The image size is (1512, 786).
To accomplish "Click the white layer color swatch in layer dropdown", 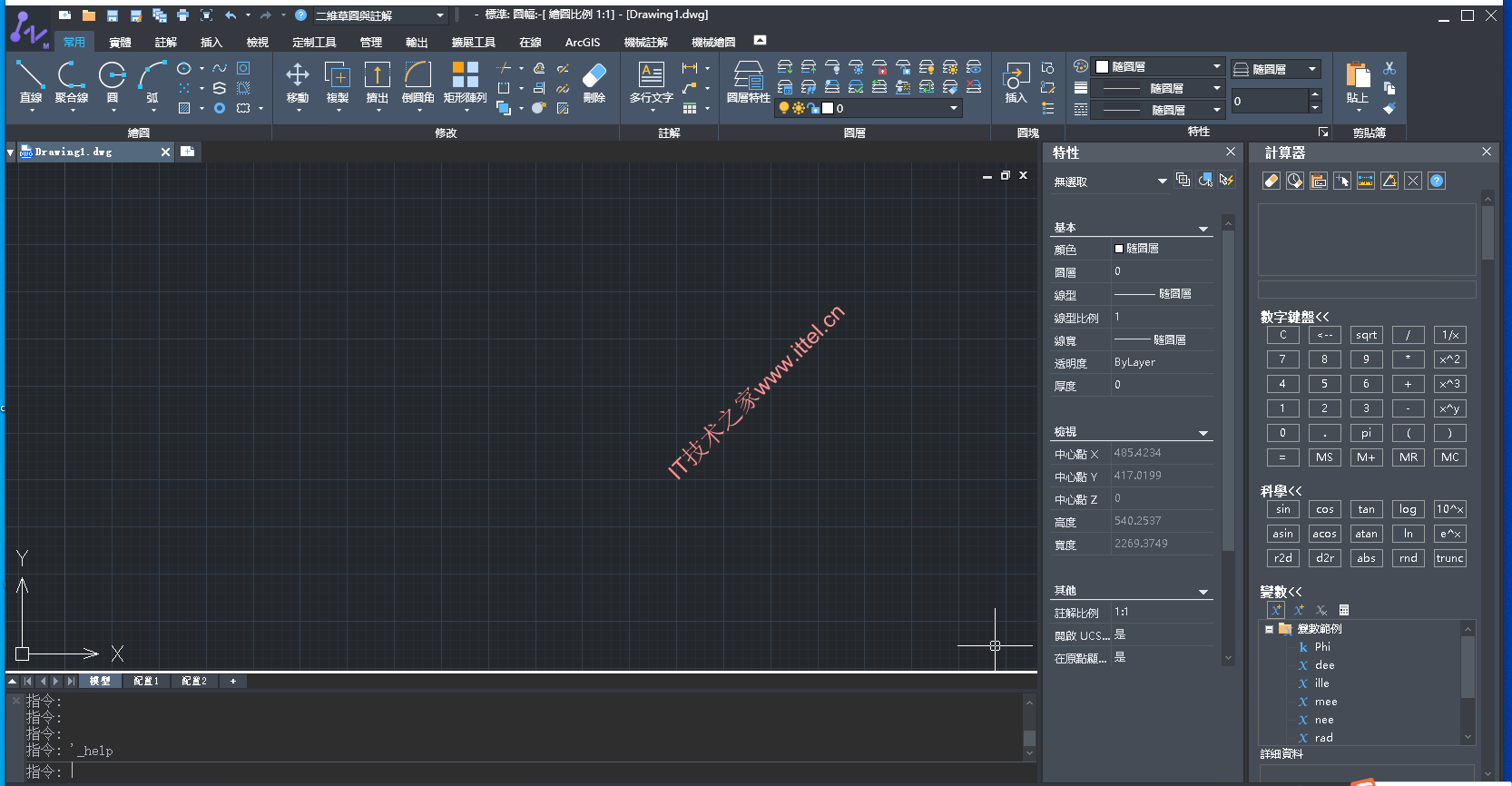I will coord(827,108).
